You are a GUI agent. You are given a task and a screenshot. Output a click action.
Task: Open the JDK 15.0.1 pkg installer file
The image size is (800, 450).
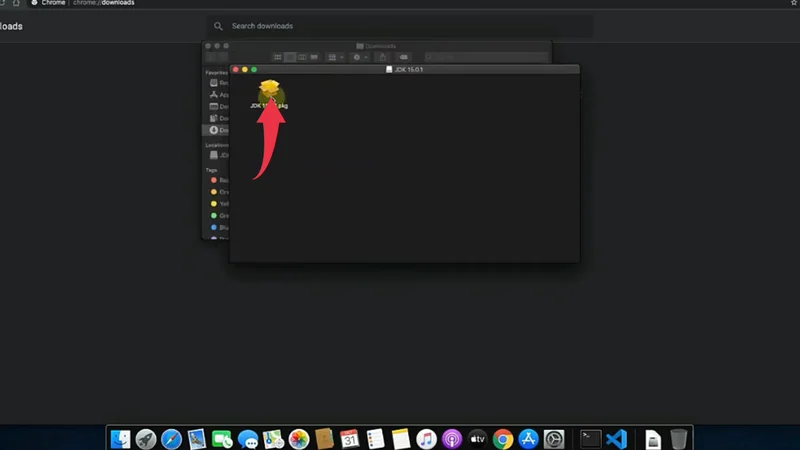click(269, 93)
